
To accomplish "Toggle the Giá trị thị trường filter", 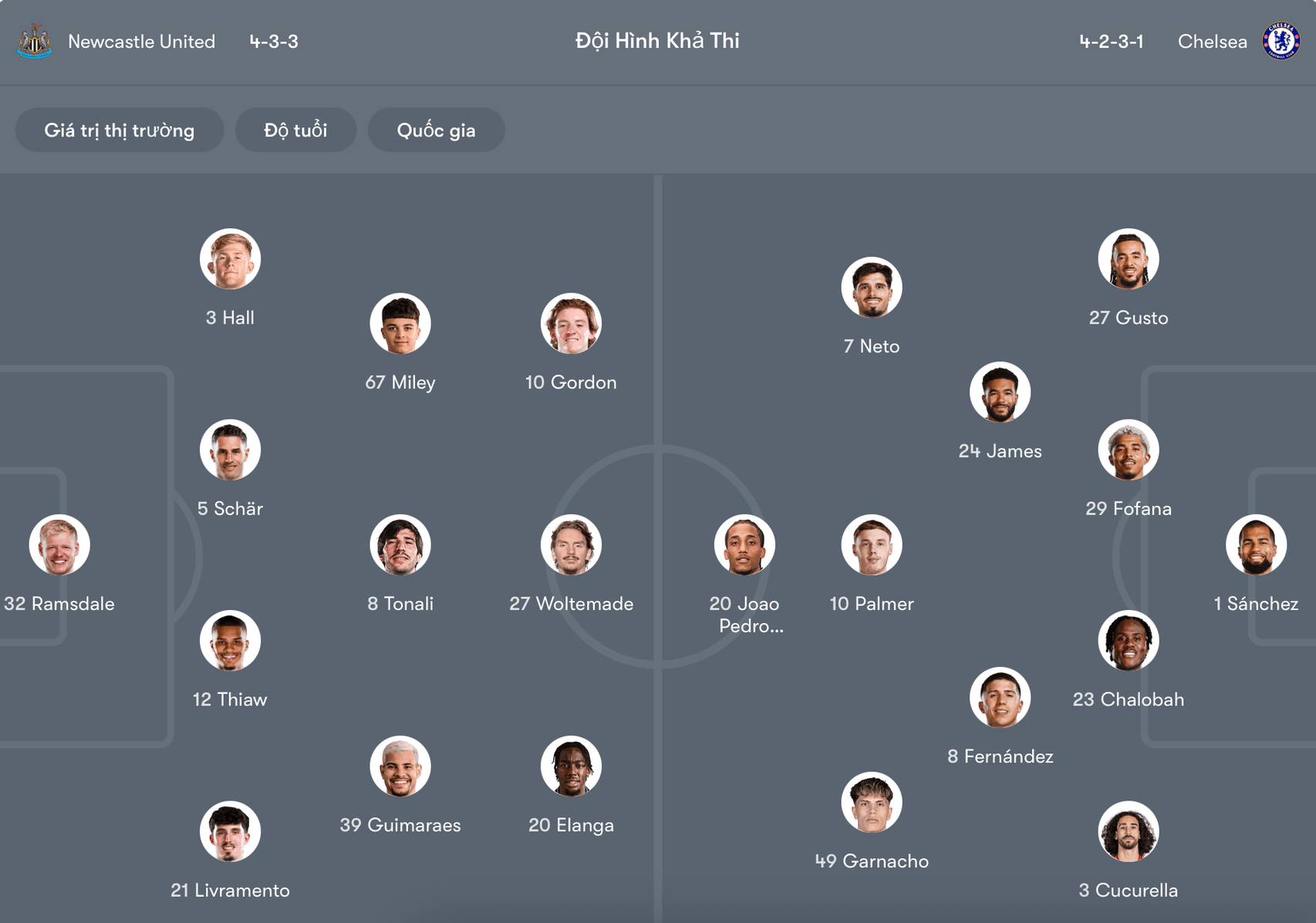I will [x=120, y=130].
